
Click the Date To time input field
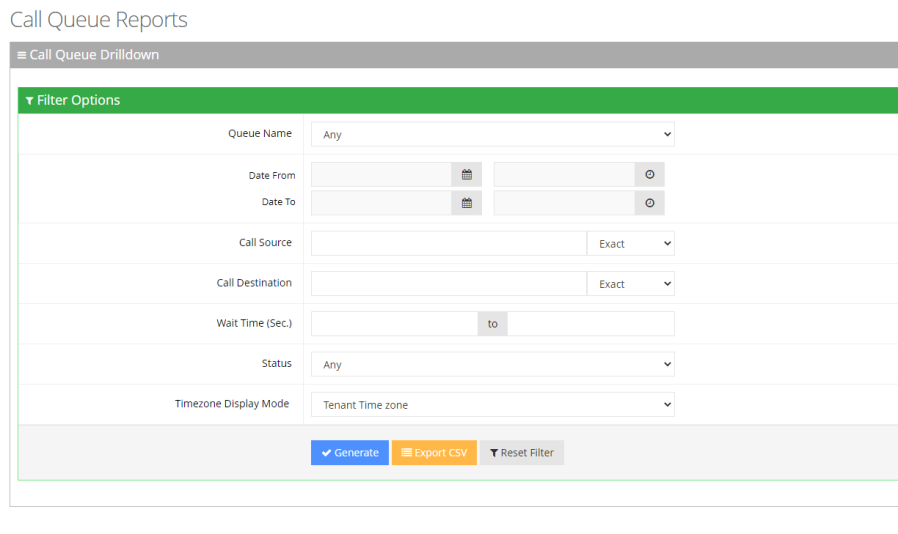coord(564,203)
